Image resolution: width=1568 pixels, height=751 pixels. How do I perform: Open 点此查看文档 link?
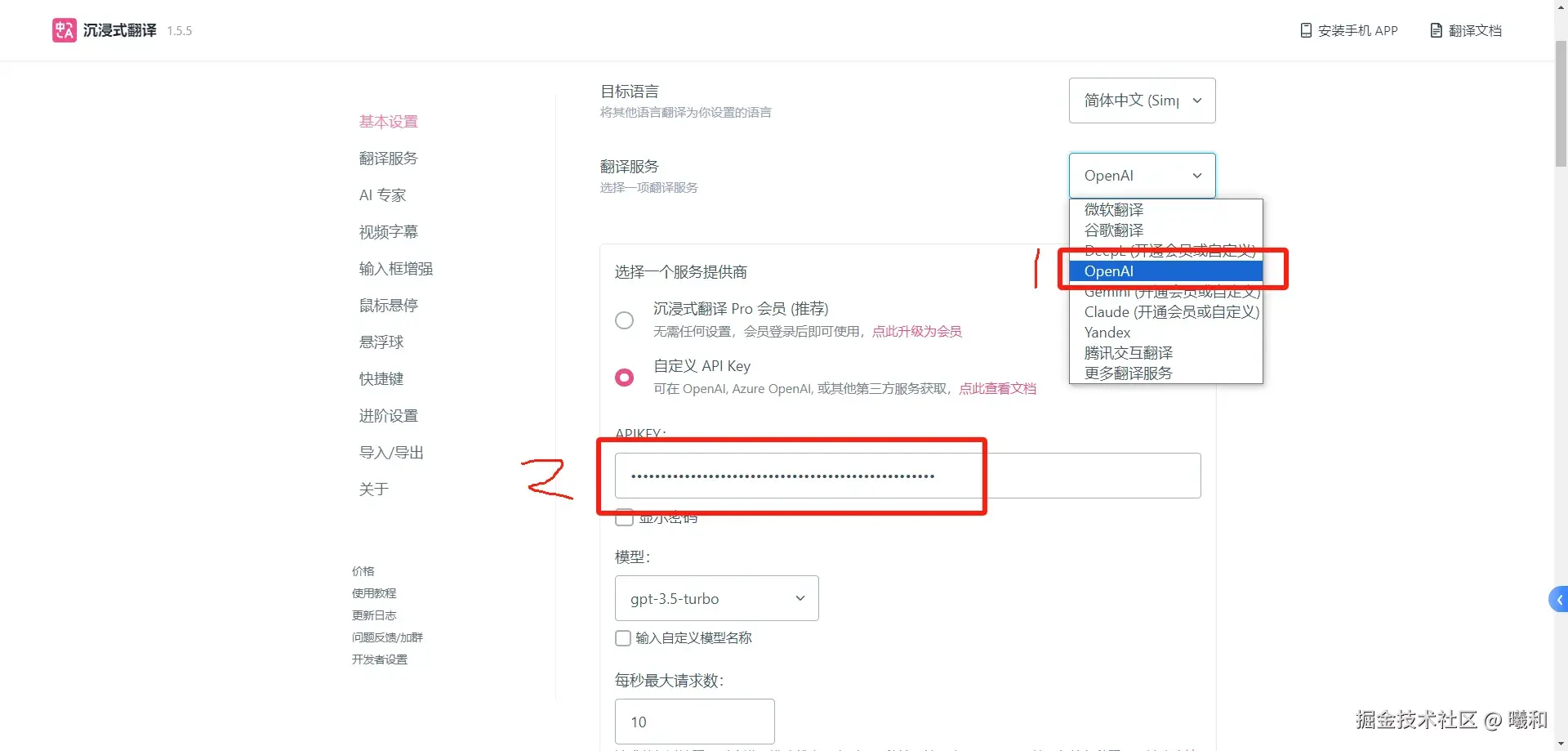click(997, 388)
